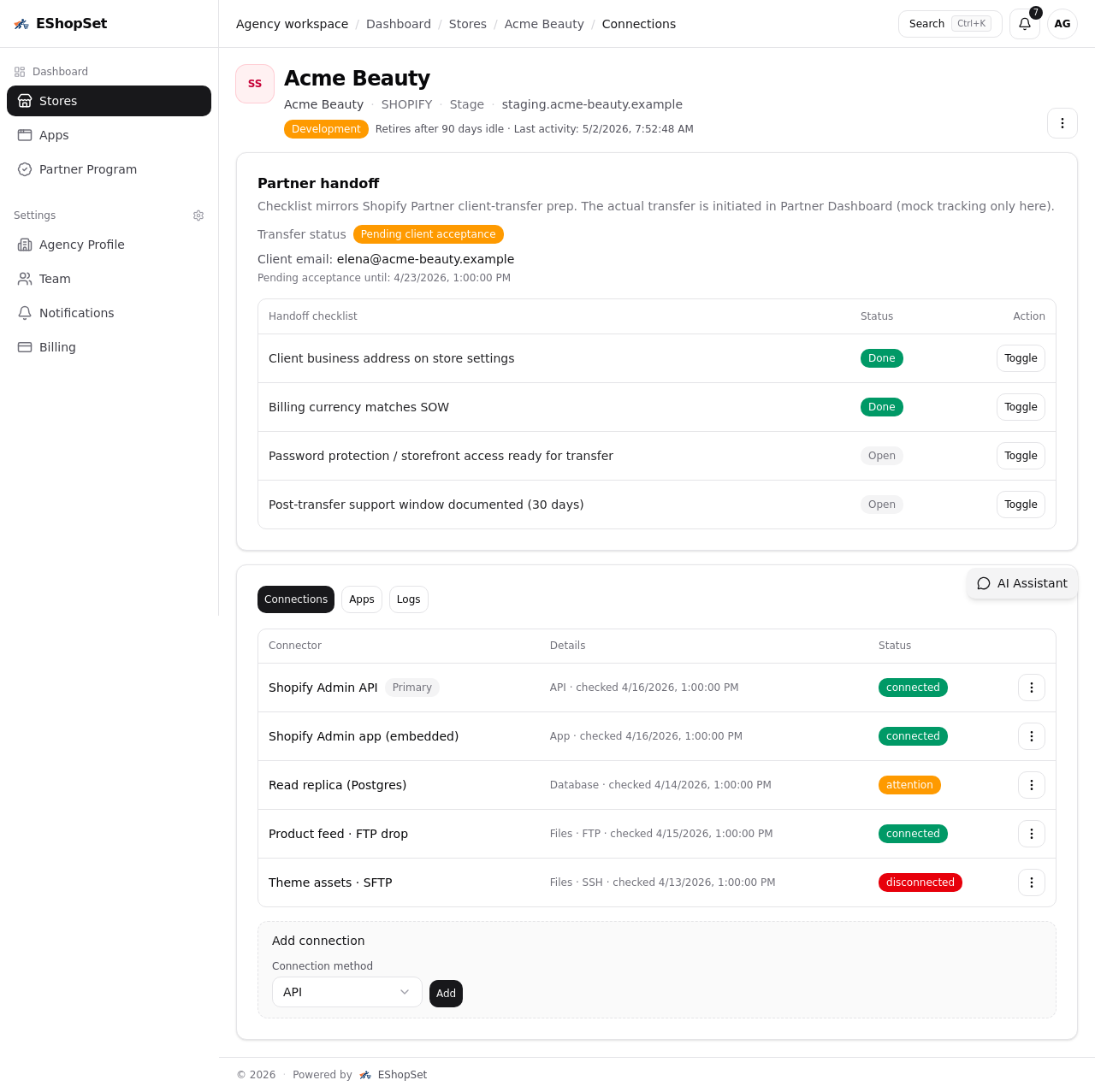Open the AG user avatar menu
The image size is (1095, 1092).
tap(1062, 24)
